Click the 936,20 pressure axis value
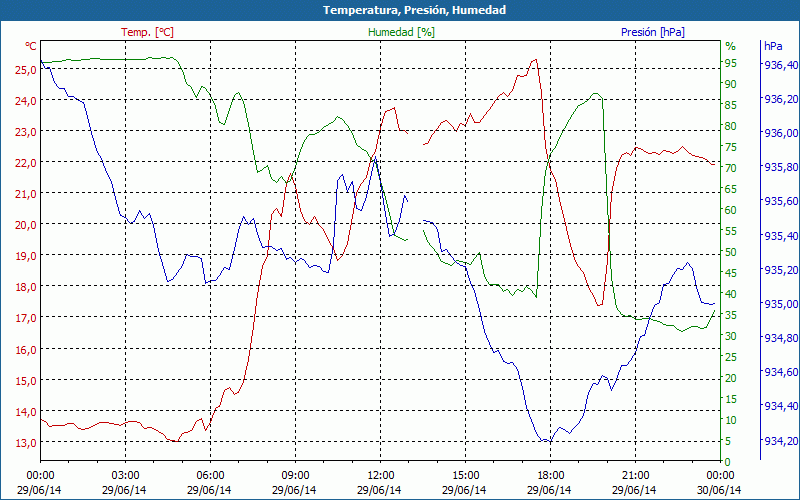 781,99
